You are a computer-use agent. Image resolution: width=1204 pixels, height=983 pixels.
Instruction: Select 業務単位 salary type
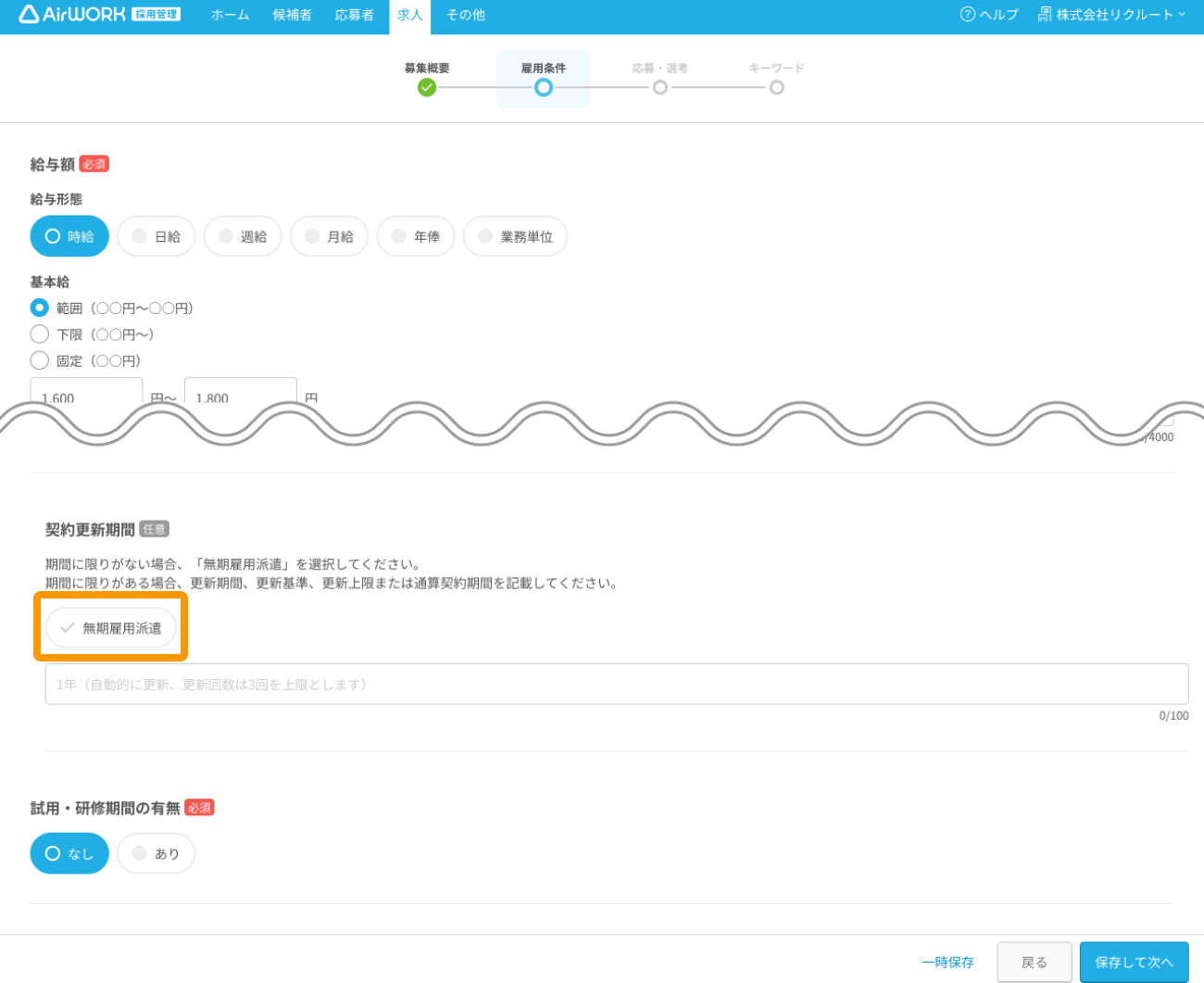click(x=515, y=236)
